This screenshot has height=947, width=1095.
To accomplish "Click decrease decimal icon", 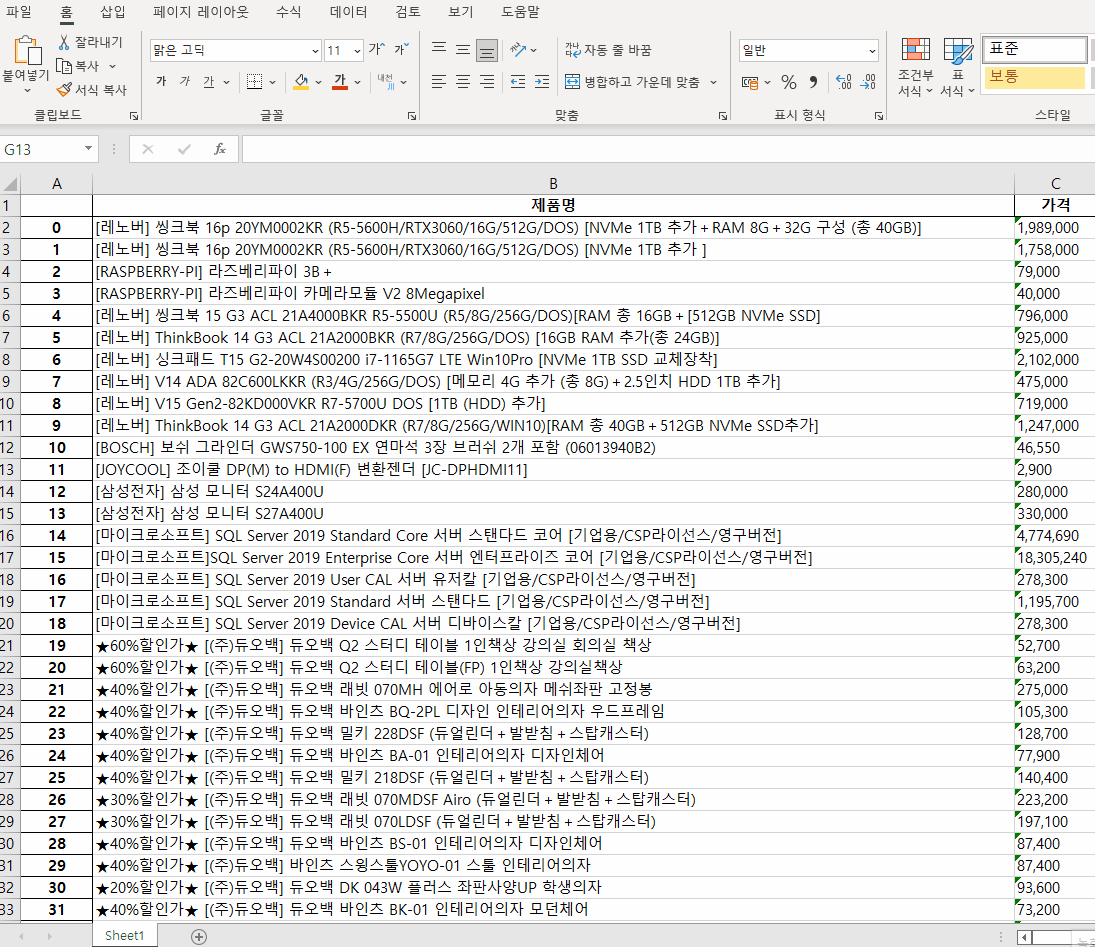I will click(x=868, y=82).
